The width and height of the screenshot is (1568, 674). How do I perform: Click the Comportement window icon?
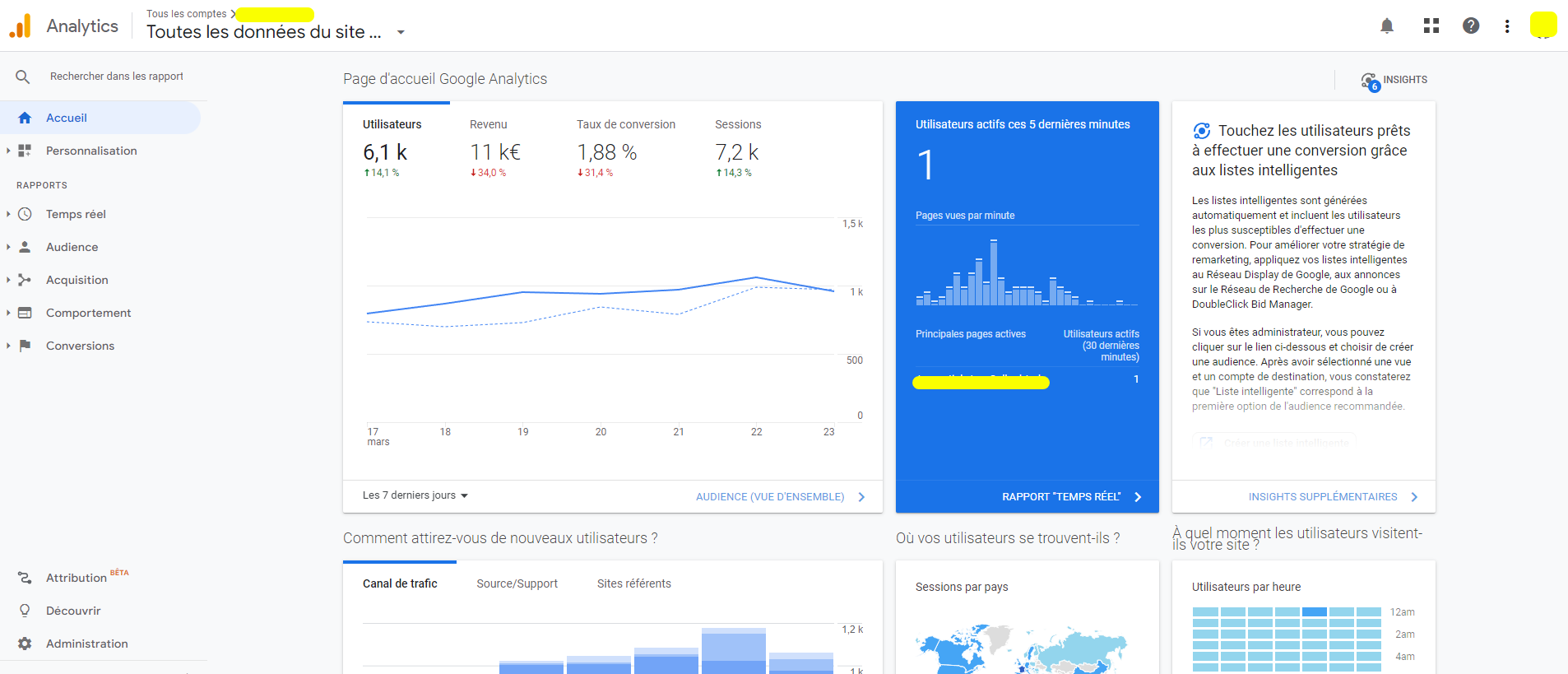(25, 313)
